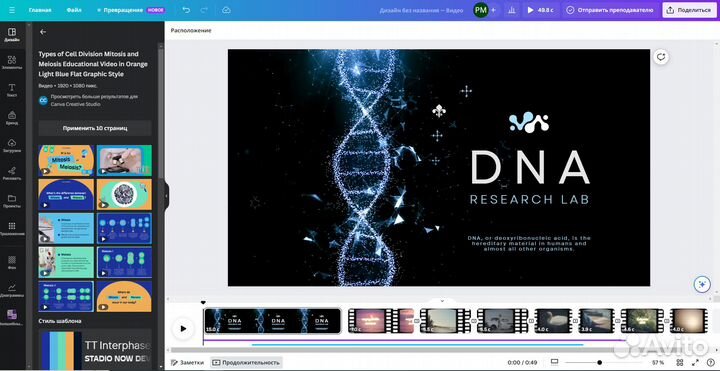The height and width of the screenshot is (371, 720).
Task: Select the dark blue difference template page
Action: pyautogui.click(x=67, y=194)
